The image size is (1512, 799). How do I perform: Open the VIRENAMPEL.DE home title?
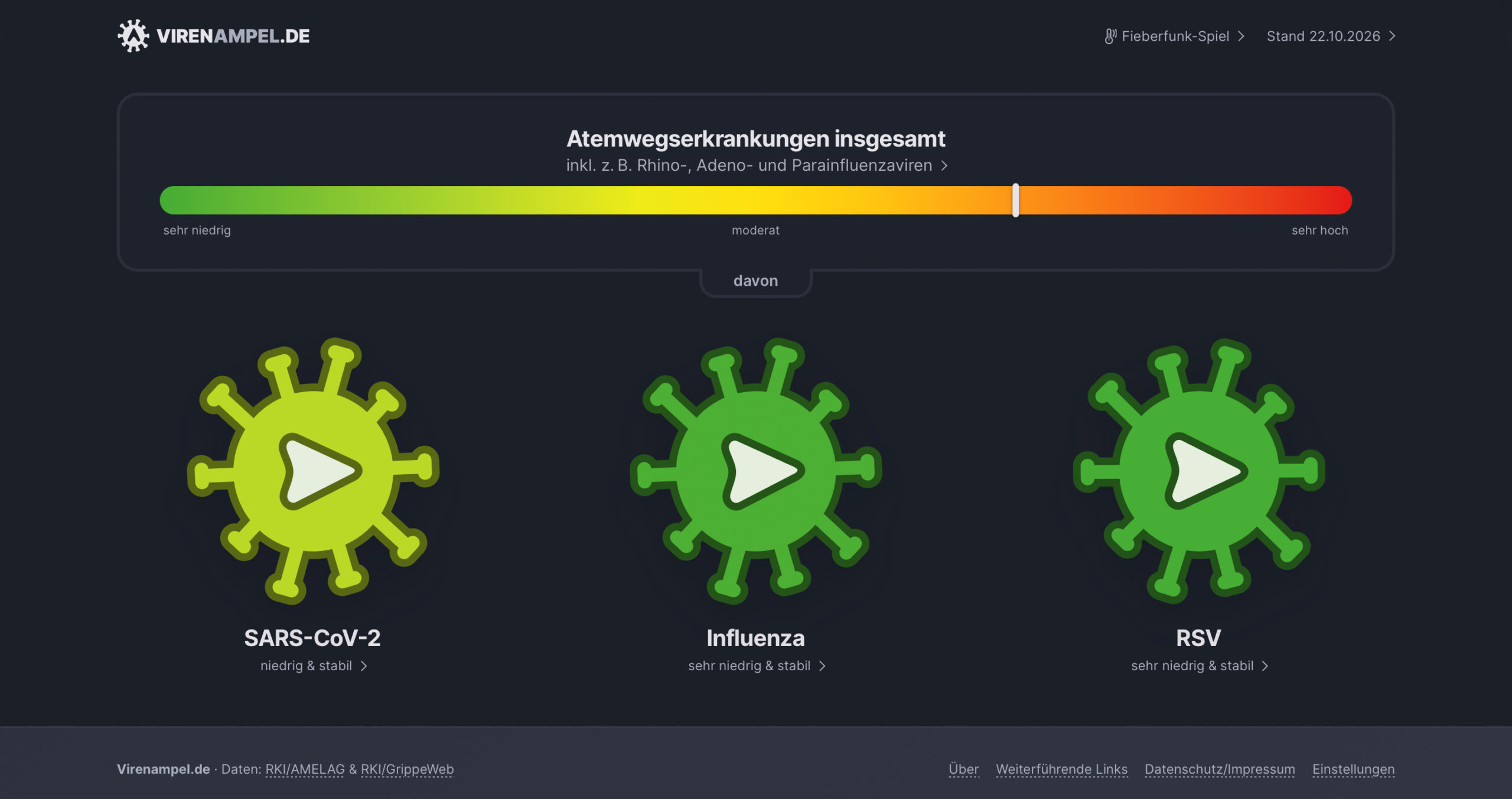point(233,36)
